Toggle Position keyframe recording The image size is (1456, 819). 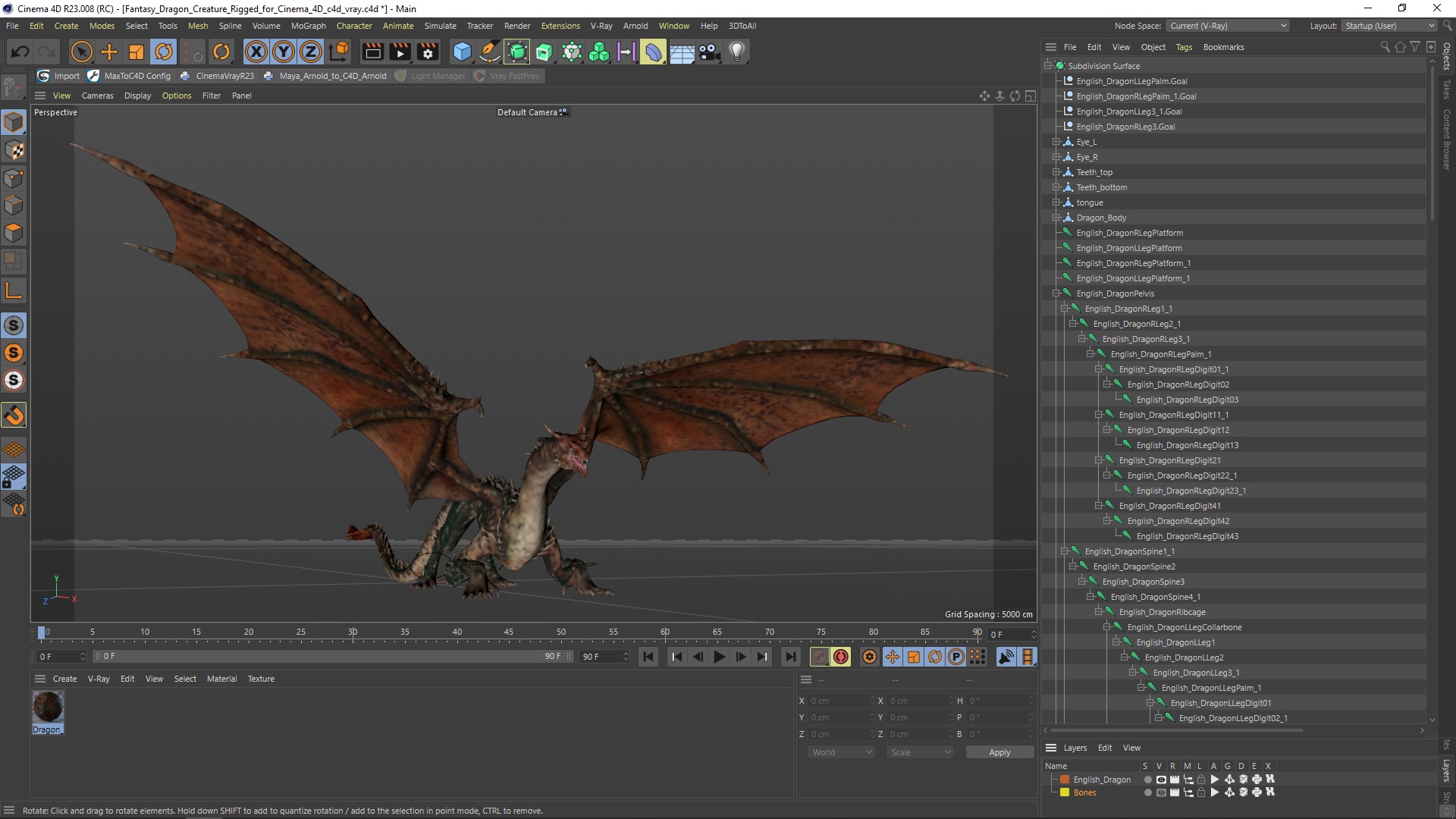pyautogui.click(x=893, y=657)
